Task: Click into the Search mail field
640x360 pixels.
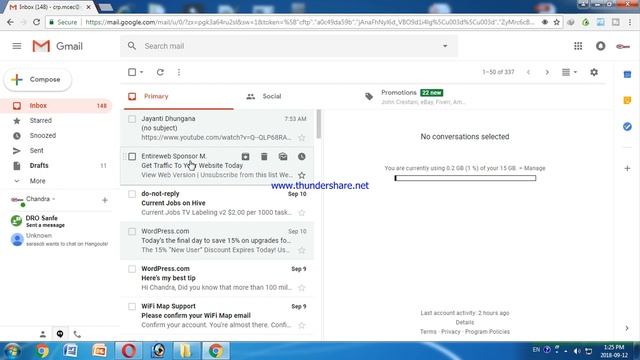Action: [x=290, y=46]
